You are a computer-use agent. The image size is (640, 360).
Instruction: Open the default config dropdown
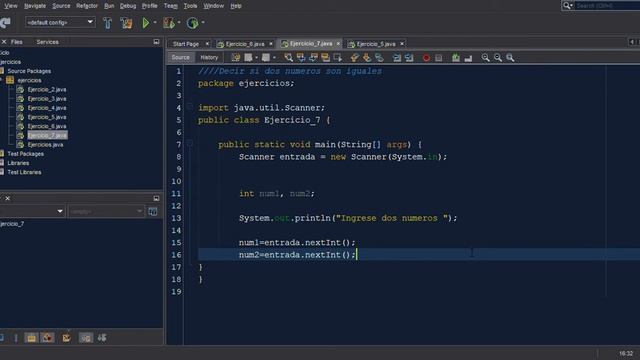(60, 22)
